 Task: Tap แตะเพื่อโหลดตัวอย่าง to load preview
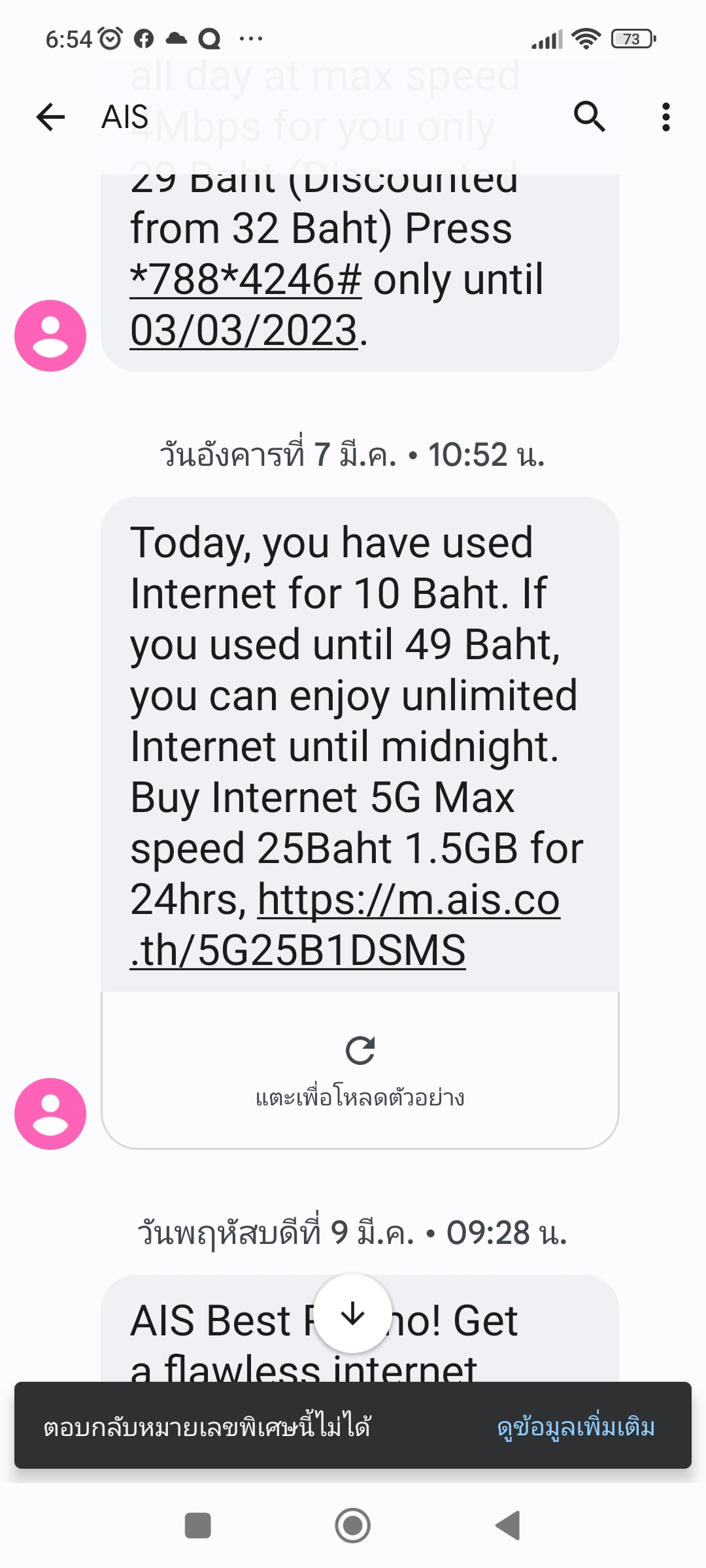tap(360, 1098)
